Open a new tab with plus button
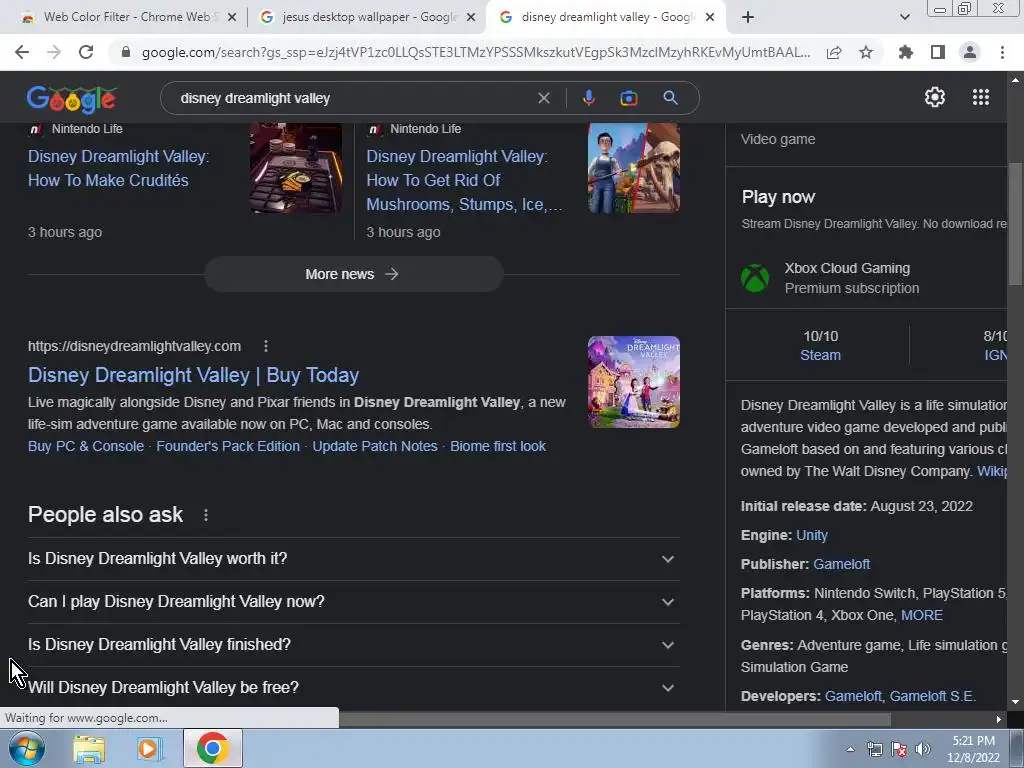Viewport: 1024px width, 768px height. pyautogui.click(x=748, y=17)
